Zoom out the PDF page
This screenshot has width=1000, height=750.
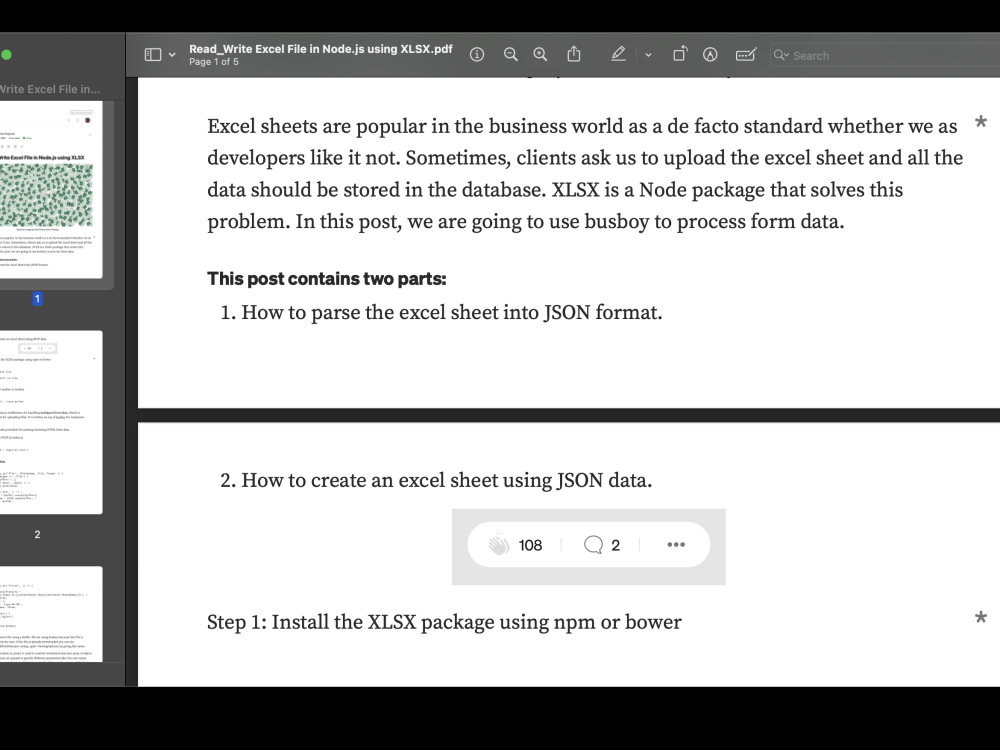[510, 55]
